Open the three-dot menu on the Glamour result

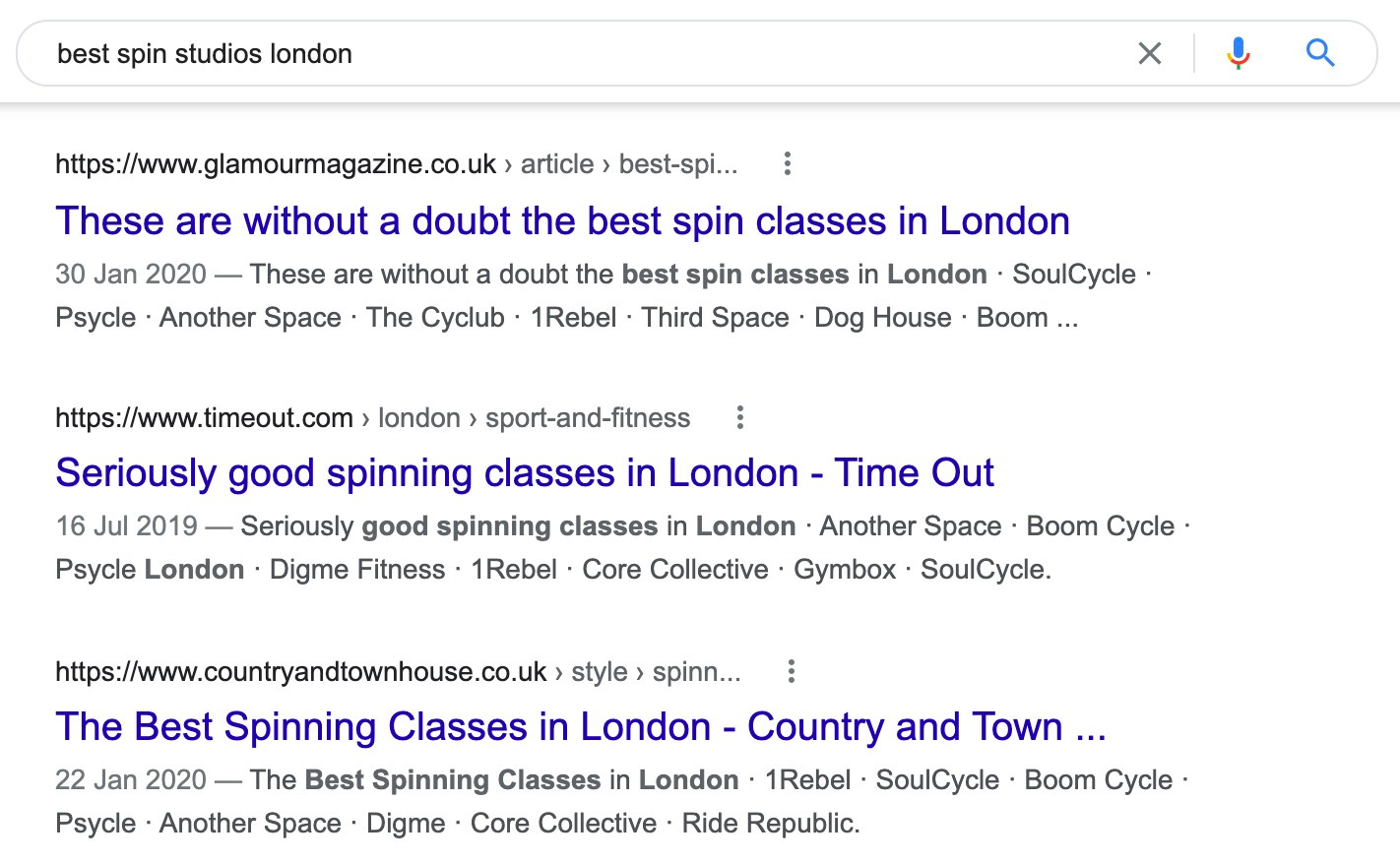(787, 163)
